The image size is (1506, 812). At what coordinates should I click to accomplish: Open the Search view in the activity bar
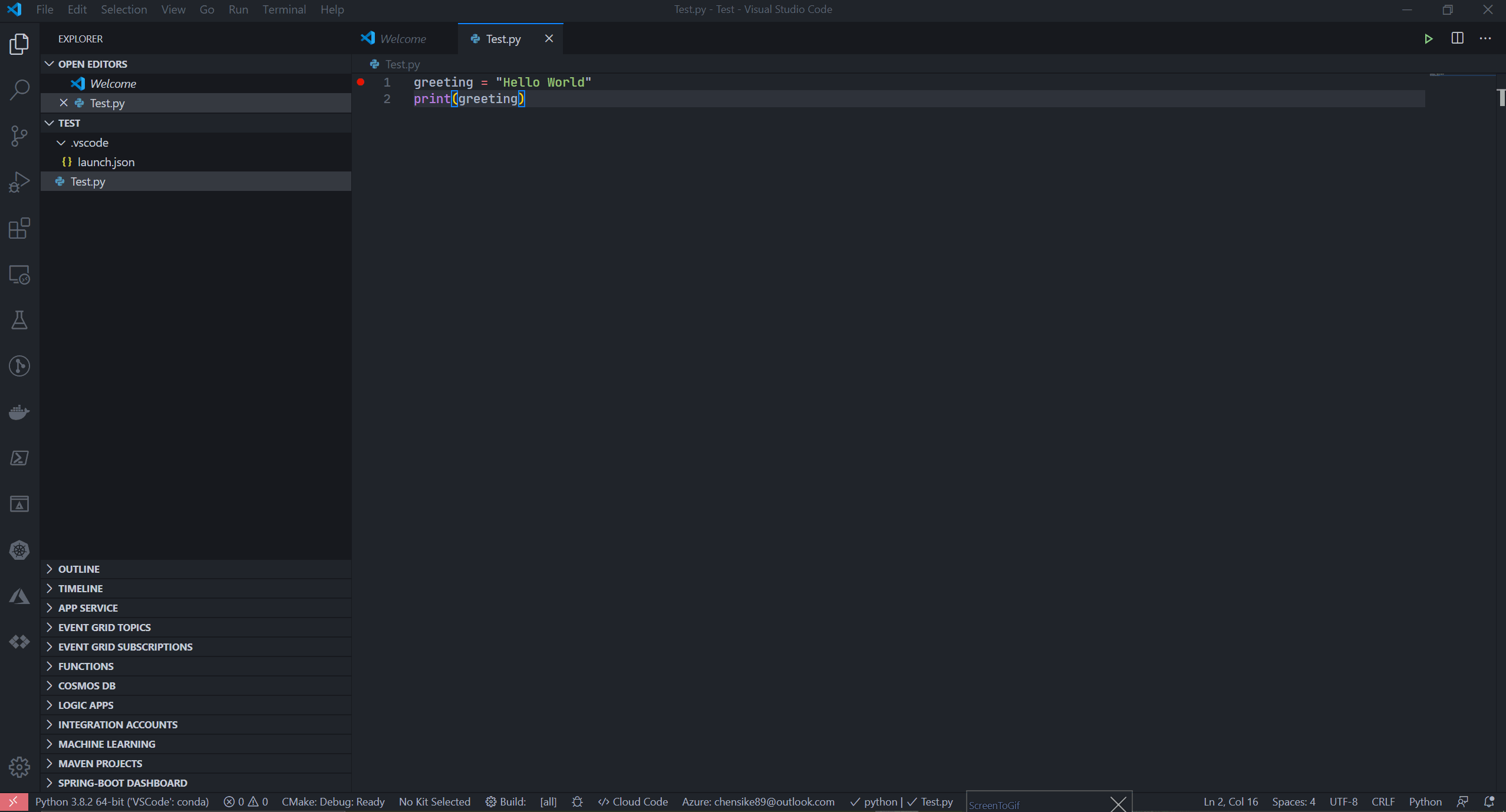tap(19, 89)
